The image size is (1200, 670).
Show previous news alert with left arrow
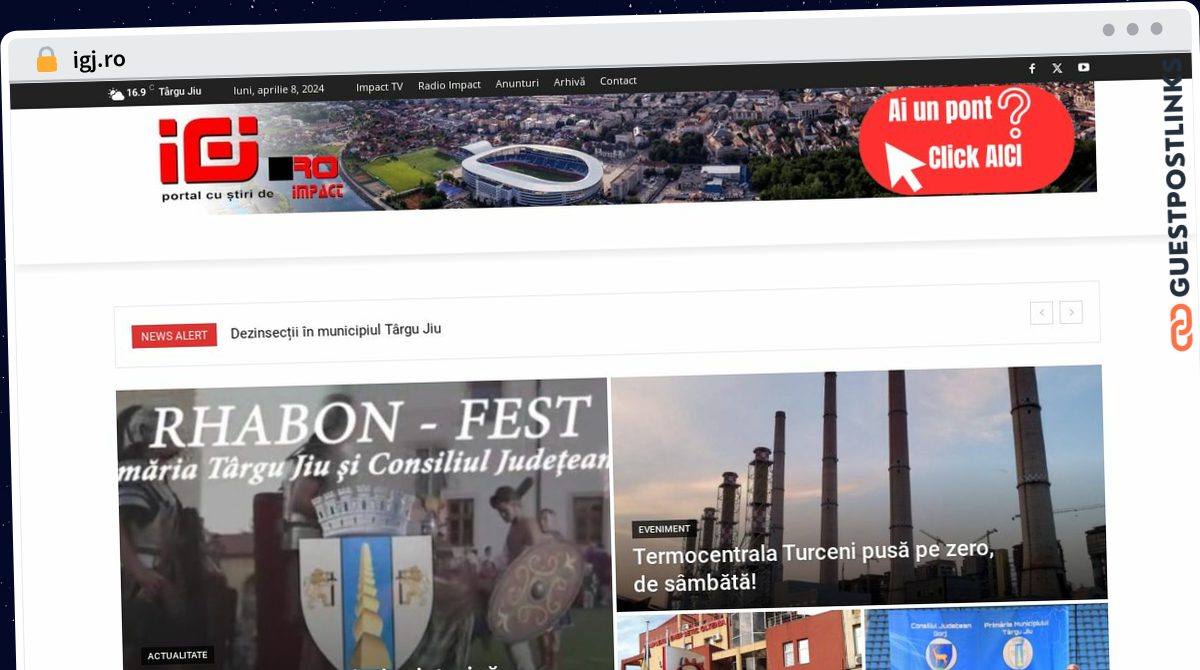tap(1041, 313)
